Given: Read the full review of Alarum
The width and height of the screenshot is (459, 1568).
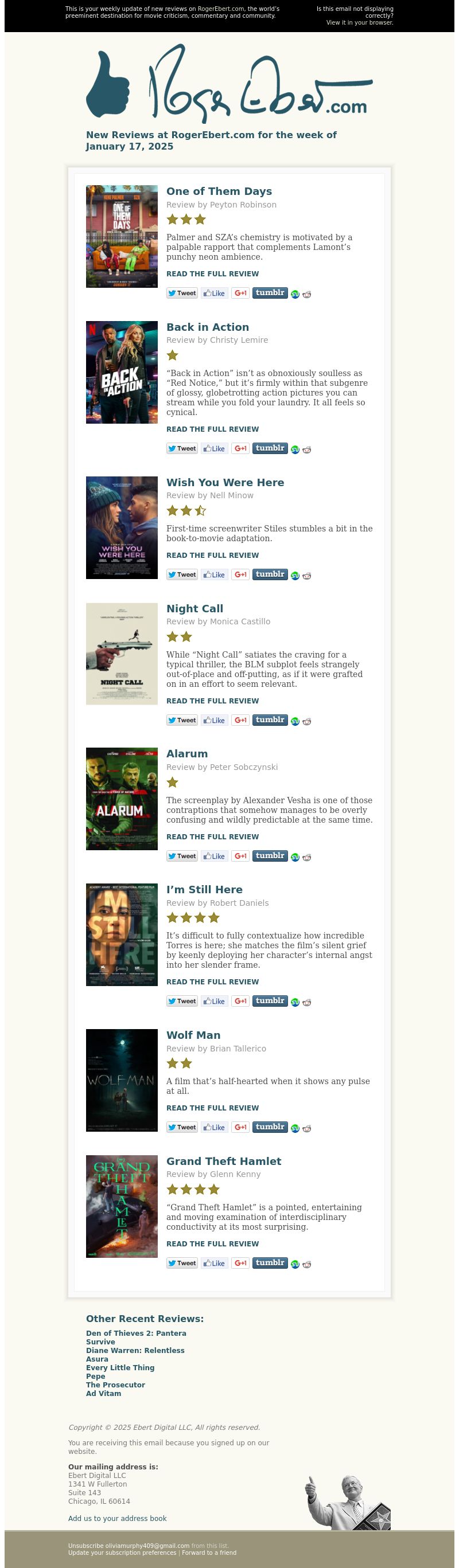Looking at the screenshot, I should pyautogui.click(x=212, y=836).
